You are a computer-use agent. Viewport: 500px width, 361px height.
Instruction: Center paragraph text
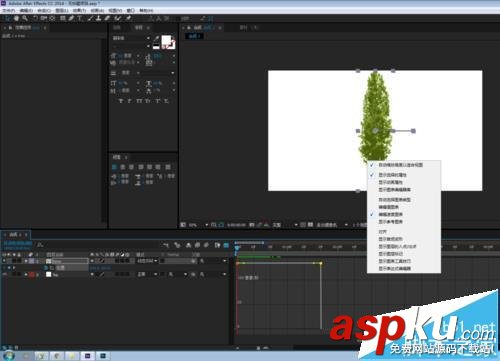point(123,167)
